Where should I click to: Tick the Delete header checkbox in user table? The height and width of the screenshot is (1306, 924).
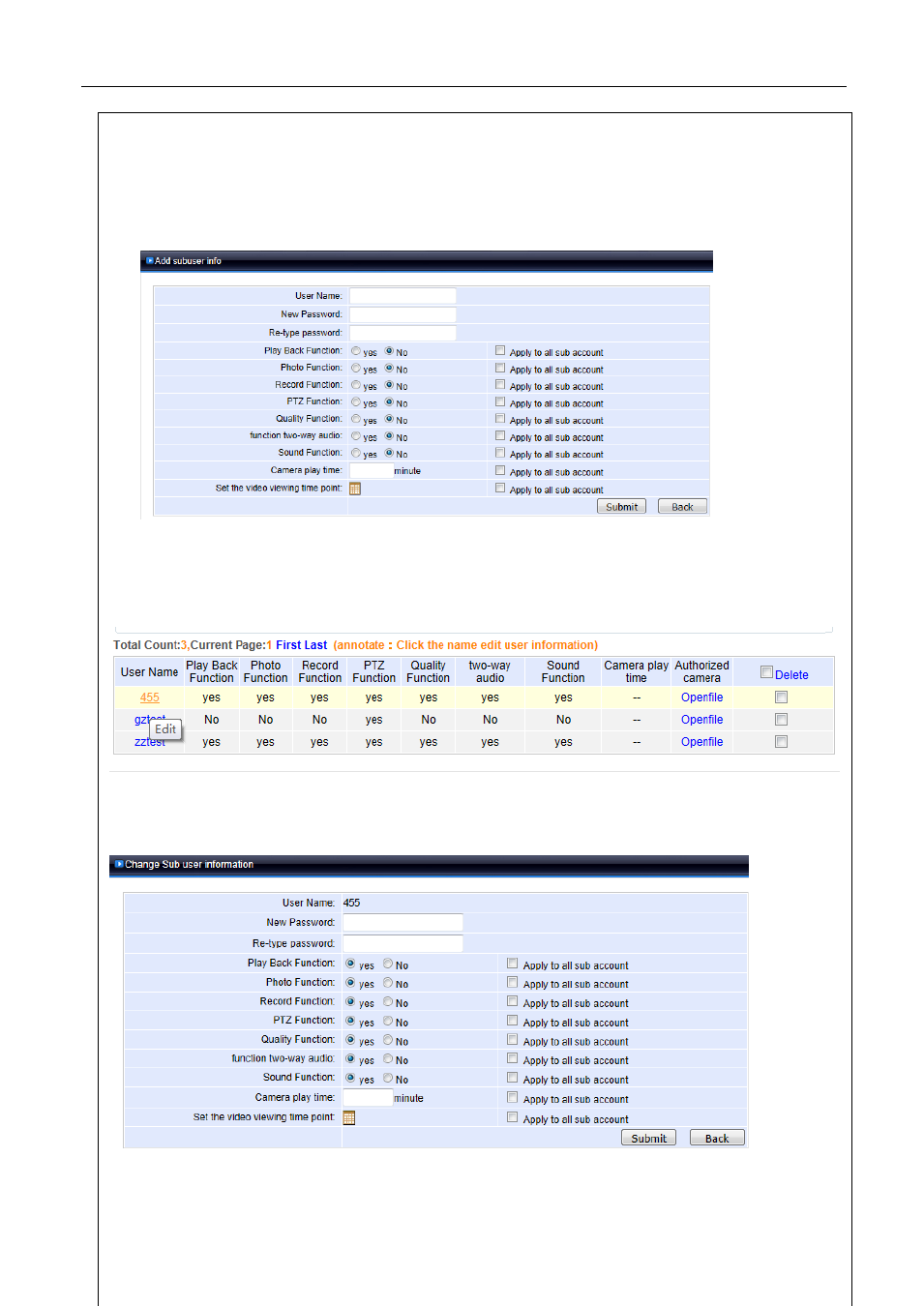coord(766,672)
